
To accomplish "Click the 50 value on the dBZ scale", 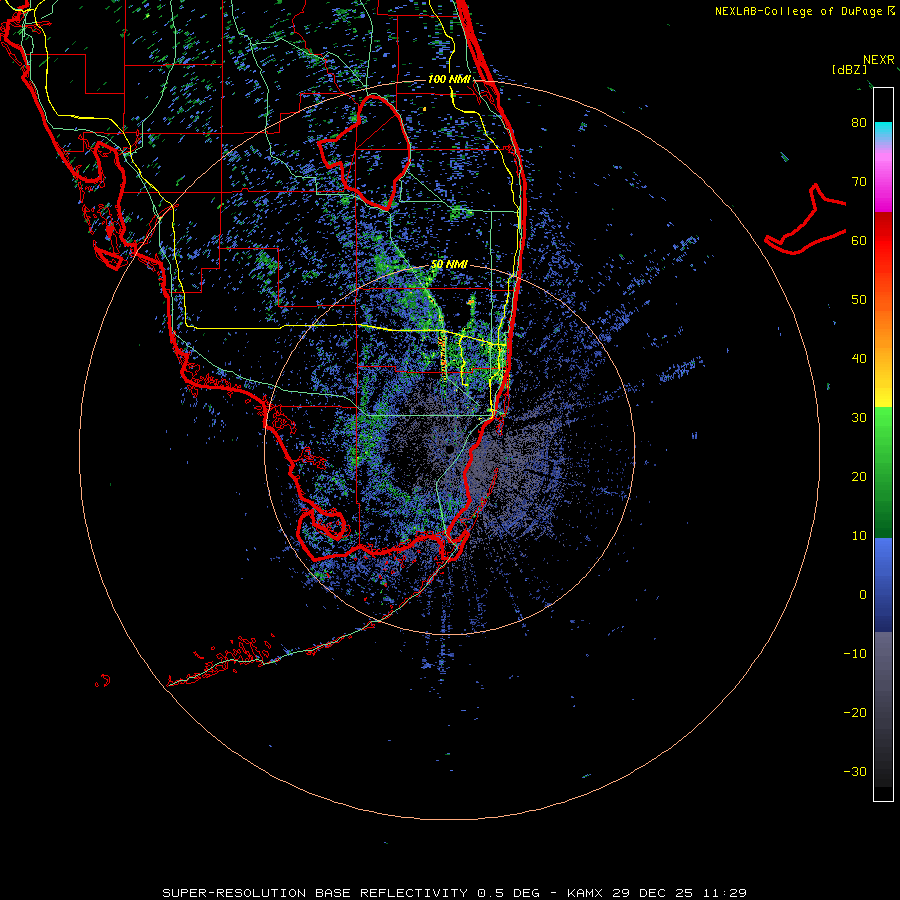I will coord(859,300).
